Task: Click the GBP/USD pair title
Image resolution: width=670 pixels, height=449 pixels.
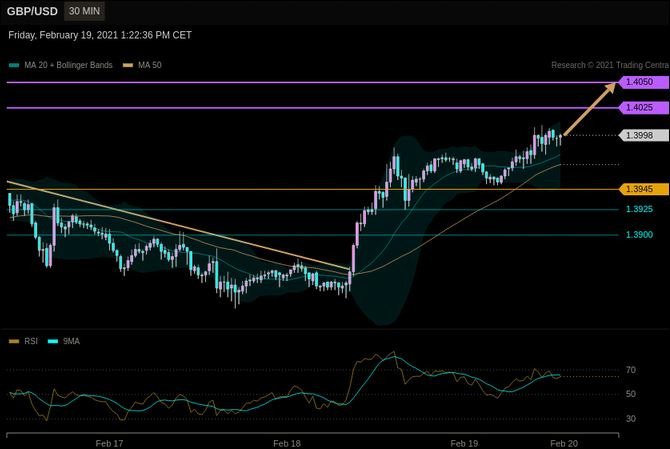Action: (32, 12)
